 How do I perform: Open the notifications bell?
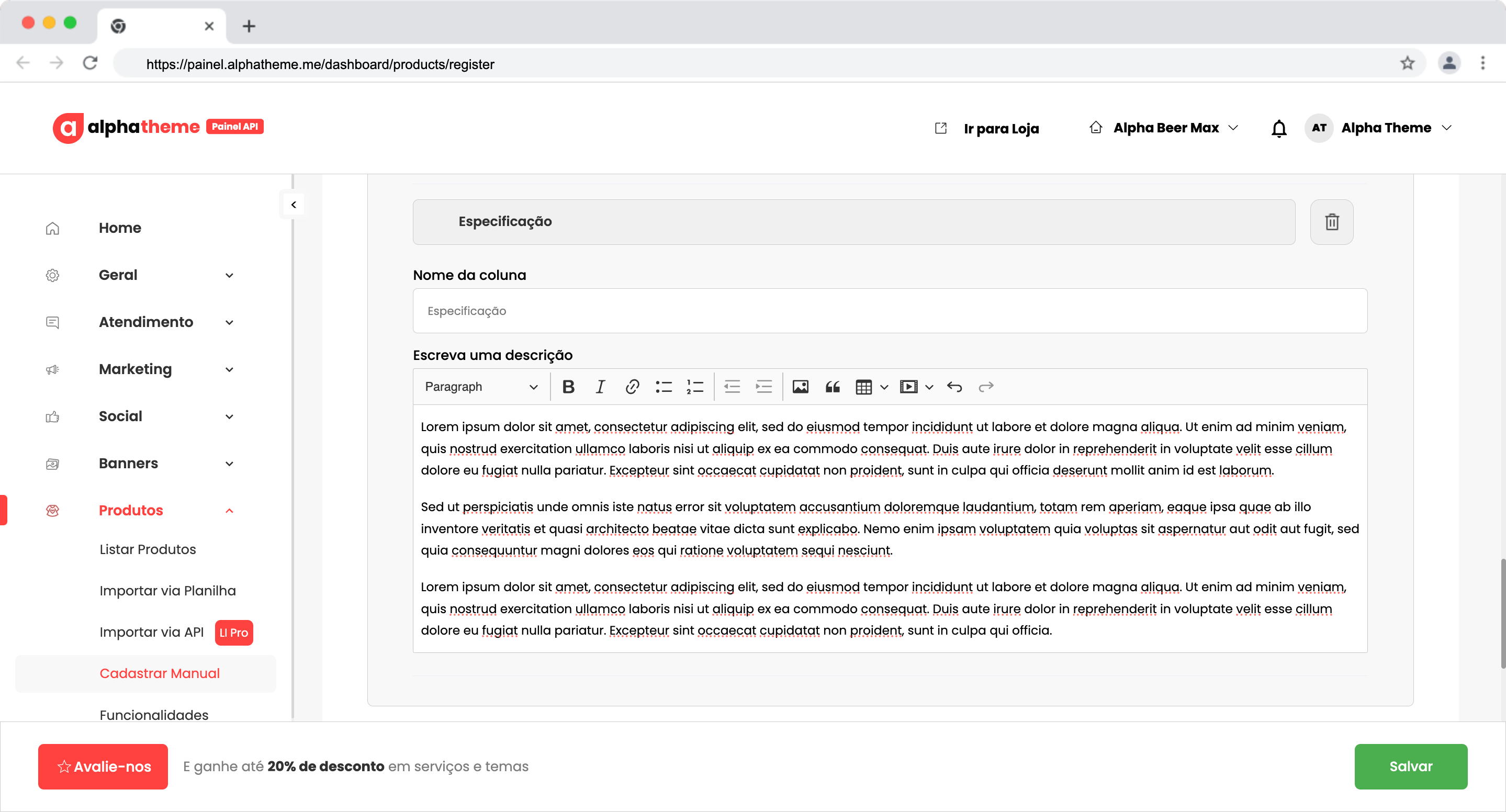point(1278,128)
